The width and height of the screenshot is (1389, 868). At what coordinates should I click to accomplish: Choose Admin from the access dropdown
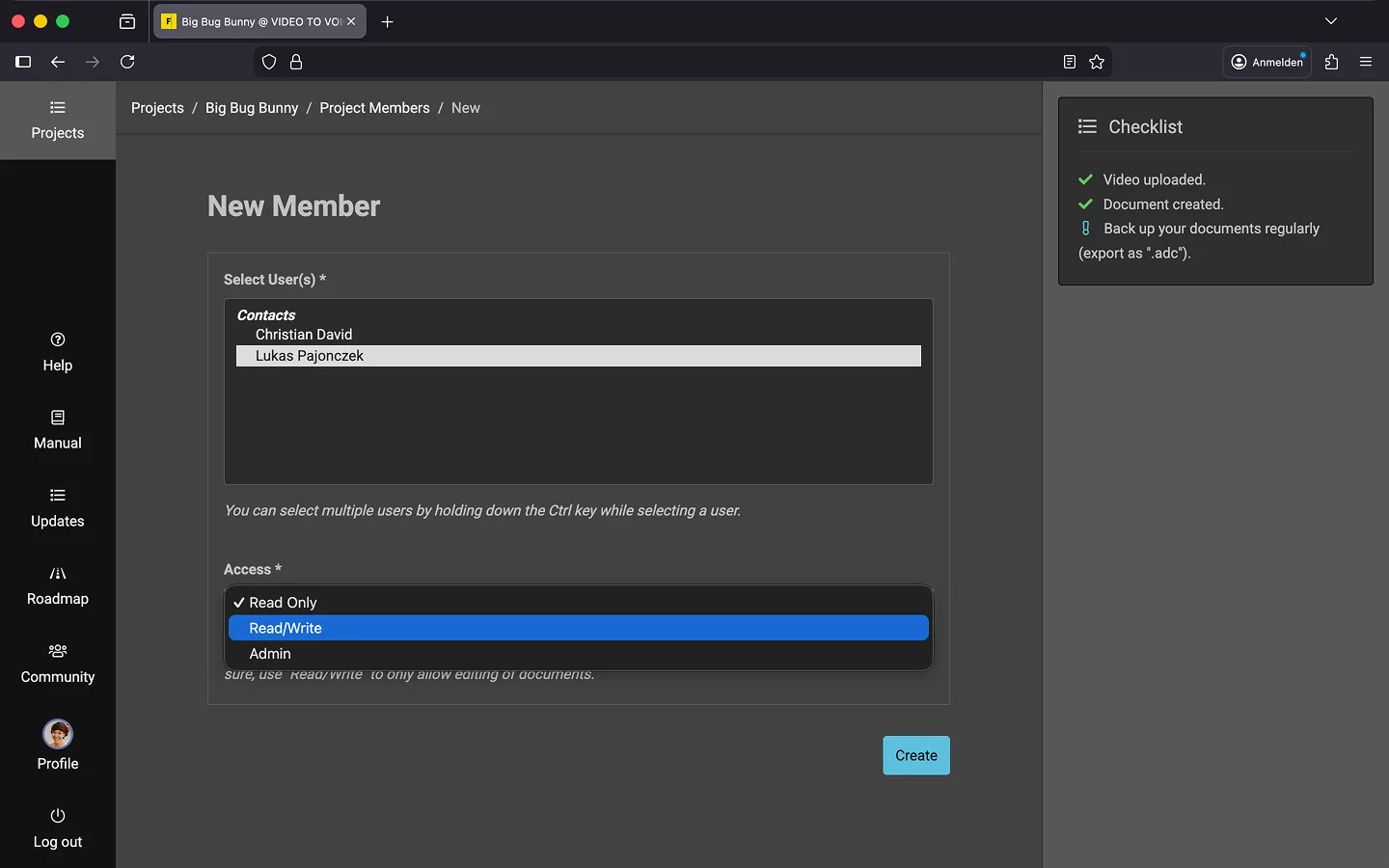578,654
